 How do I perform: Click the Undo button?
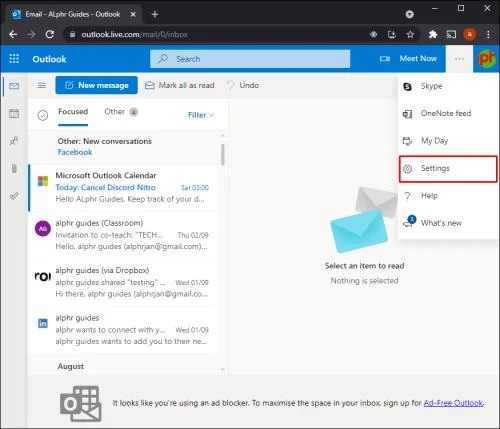coord(243,85)
